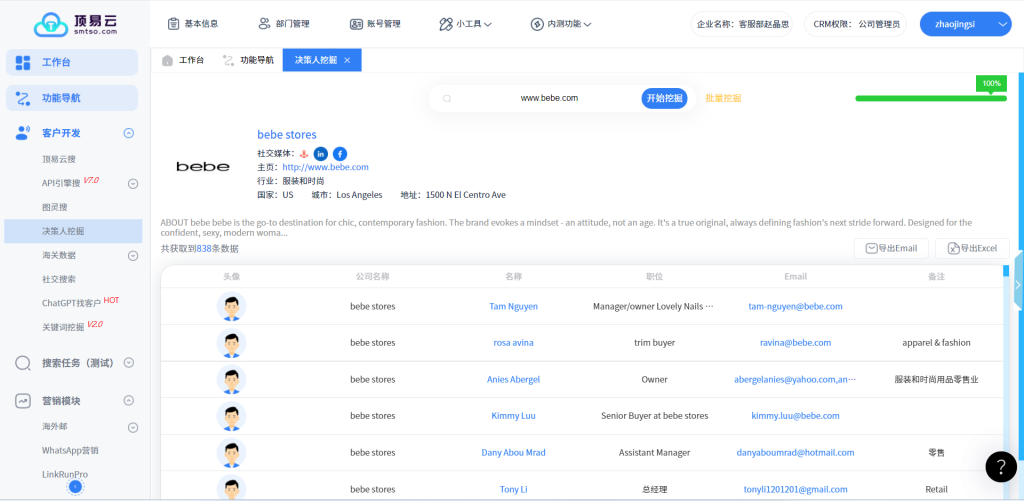
Task: Click the search magnifier icon in domain field
Action: coord(447,98)
